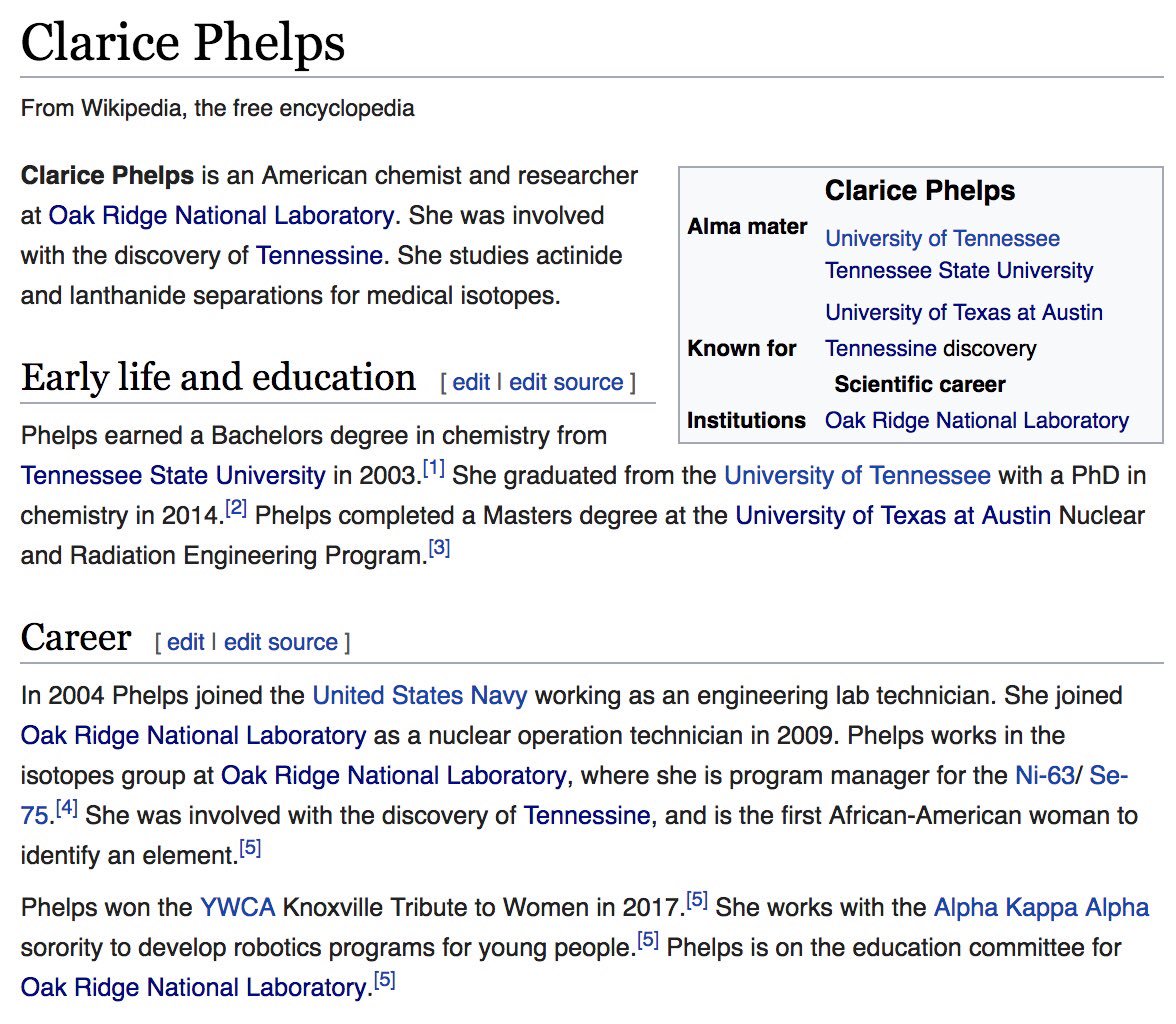This screenshot has height=1024, width=1176.
Task: Open Tennessee State University link in Early life
Action: pyautogui.click(x=173, y=475)
